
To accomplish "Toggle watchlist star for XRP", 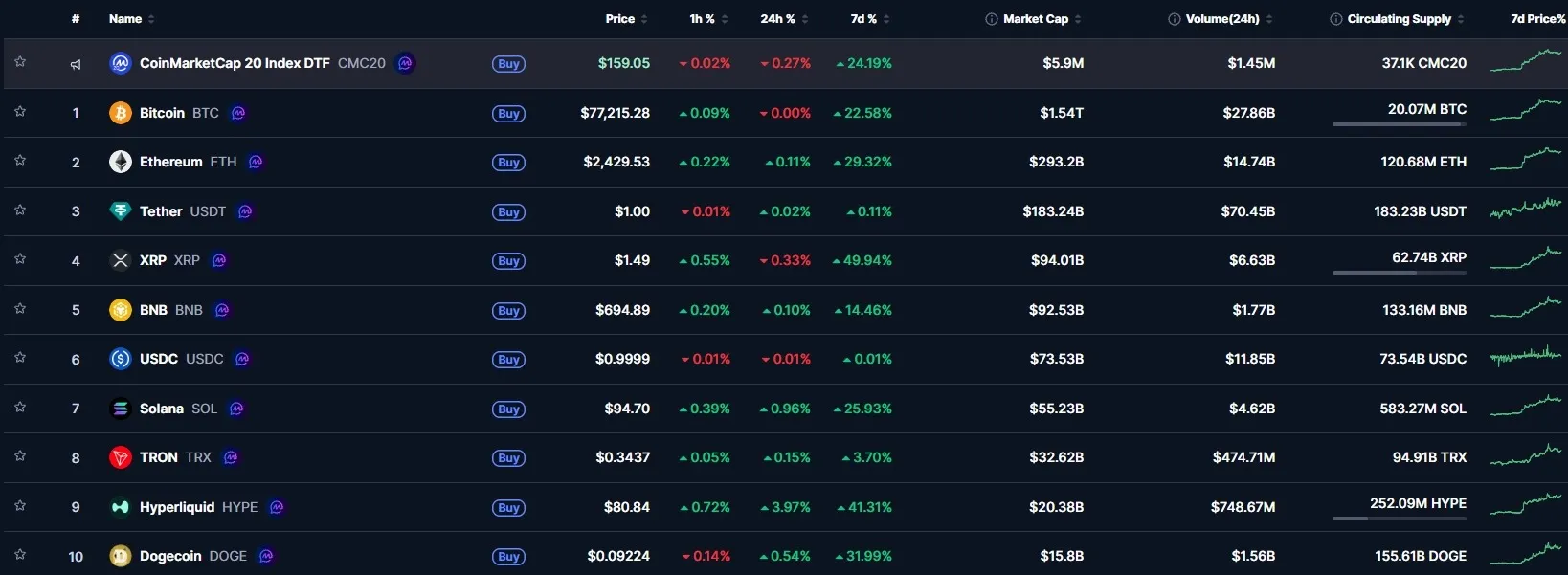I will click(20, 259).
